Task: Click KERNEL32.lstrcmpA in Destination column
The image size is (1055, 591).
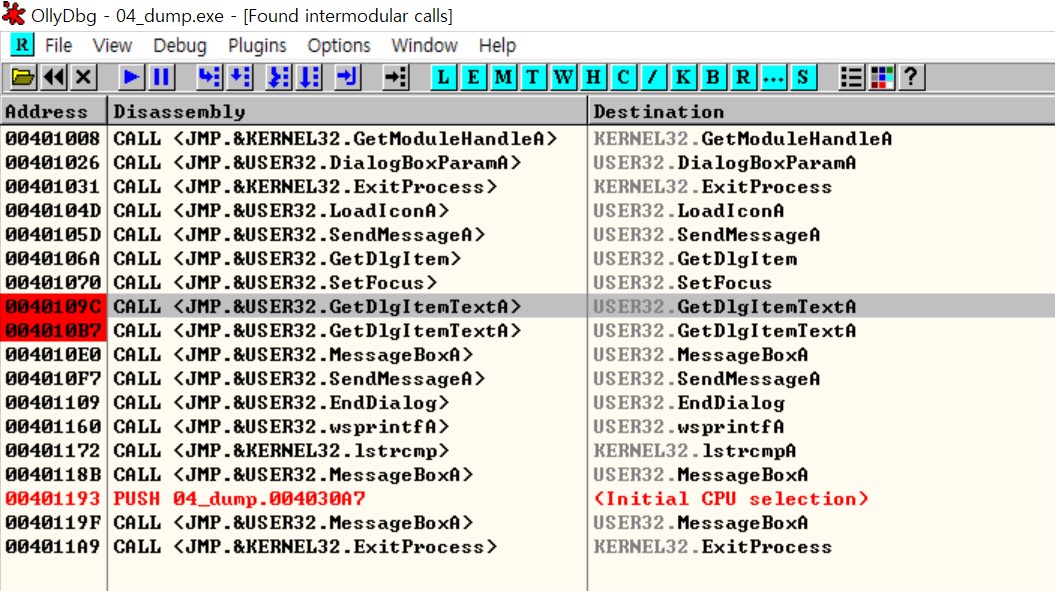Action: 694,451
